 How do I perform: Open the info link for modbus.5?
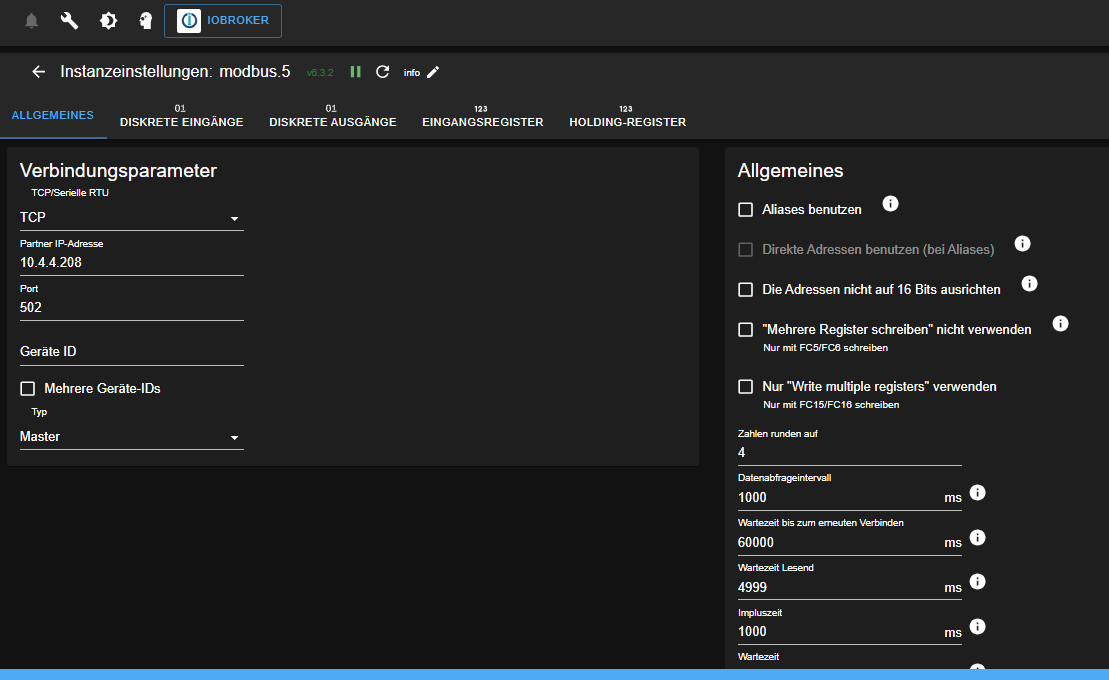pyautogui.click(x=410, y=72)
